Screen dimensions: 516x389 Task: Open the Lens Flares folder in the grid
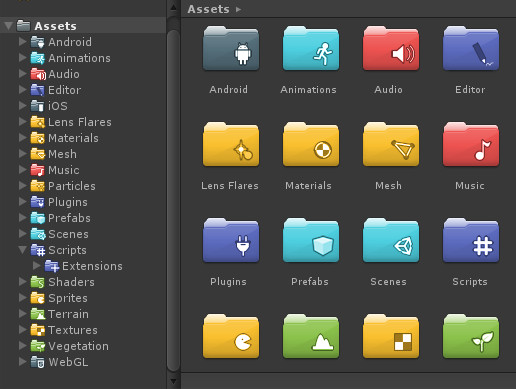pos(231,145)
